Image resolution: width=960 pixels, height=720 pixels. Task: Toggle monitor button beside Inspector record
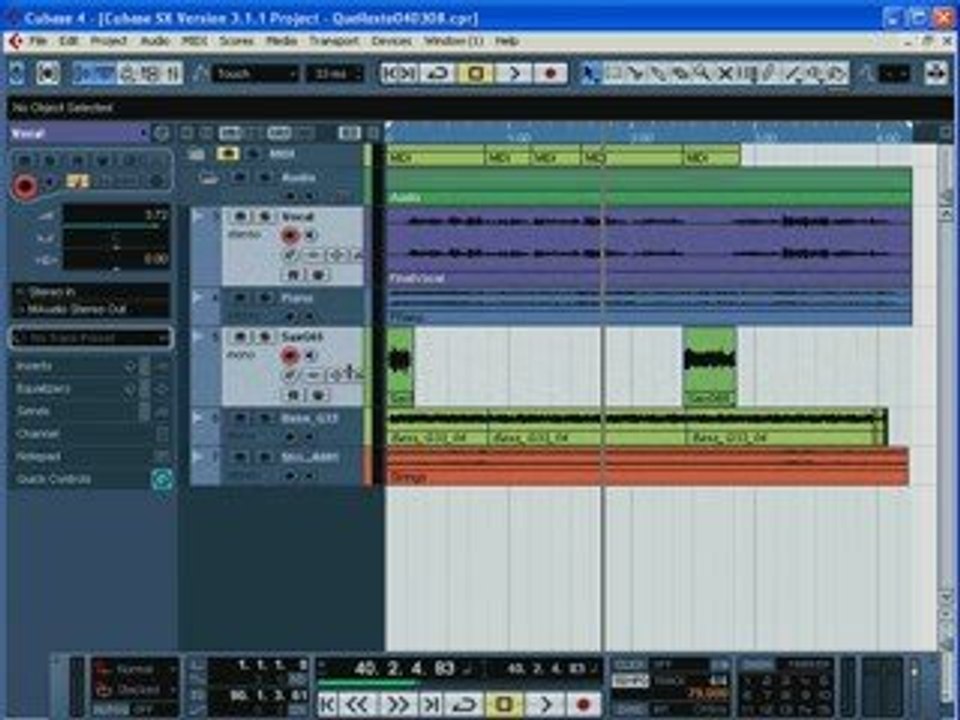[x=51, y=182]
